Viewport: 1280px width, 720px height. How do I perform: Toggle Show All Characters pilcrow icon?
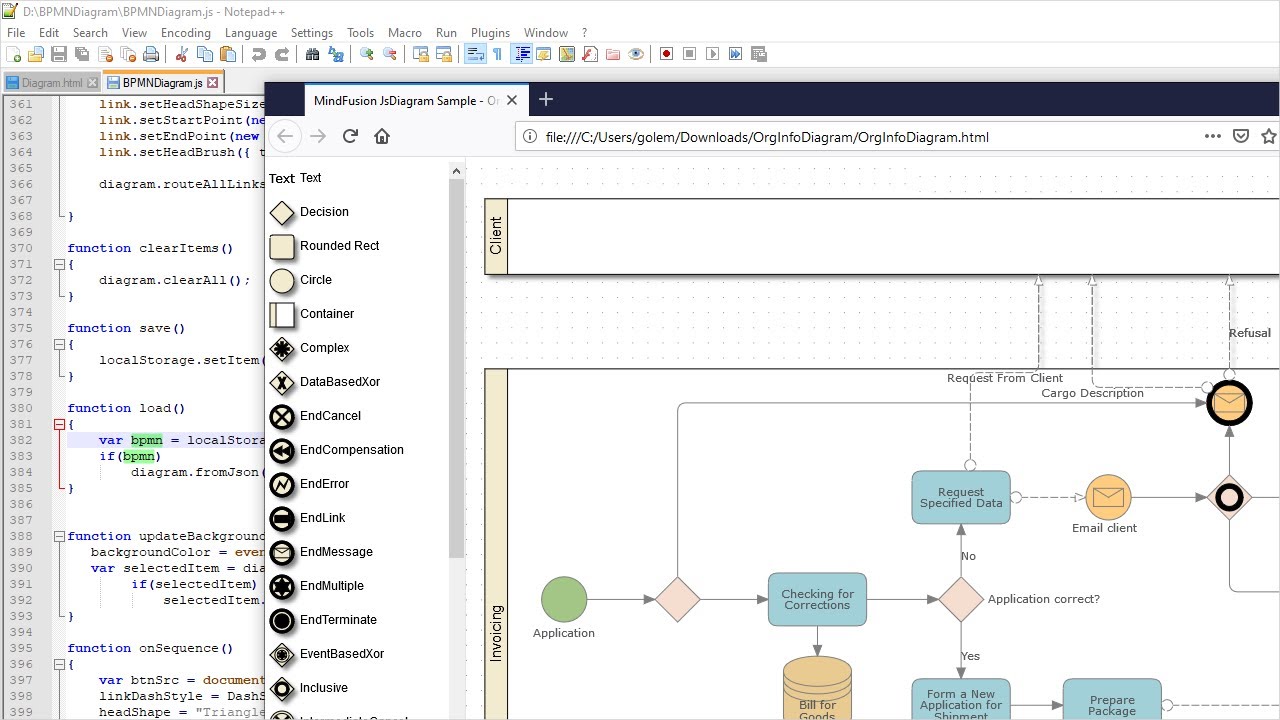coord(498,54)
